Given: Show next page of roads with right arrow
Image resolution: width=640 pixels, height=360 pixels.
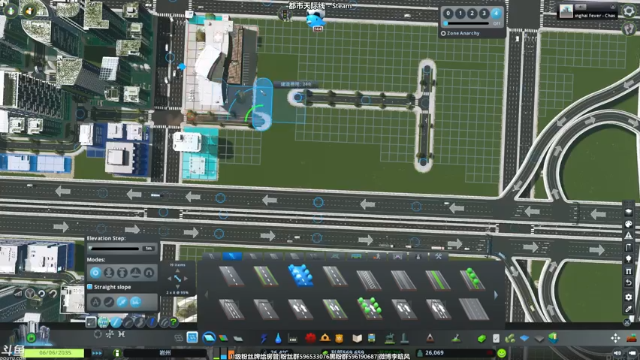Looking at the screenshot, I should coord(496,295).
